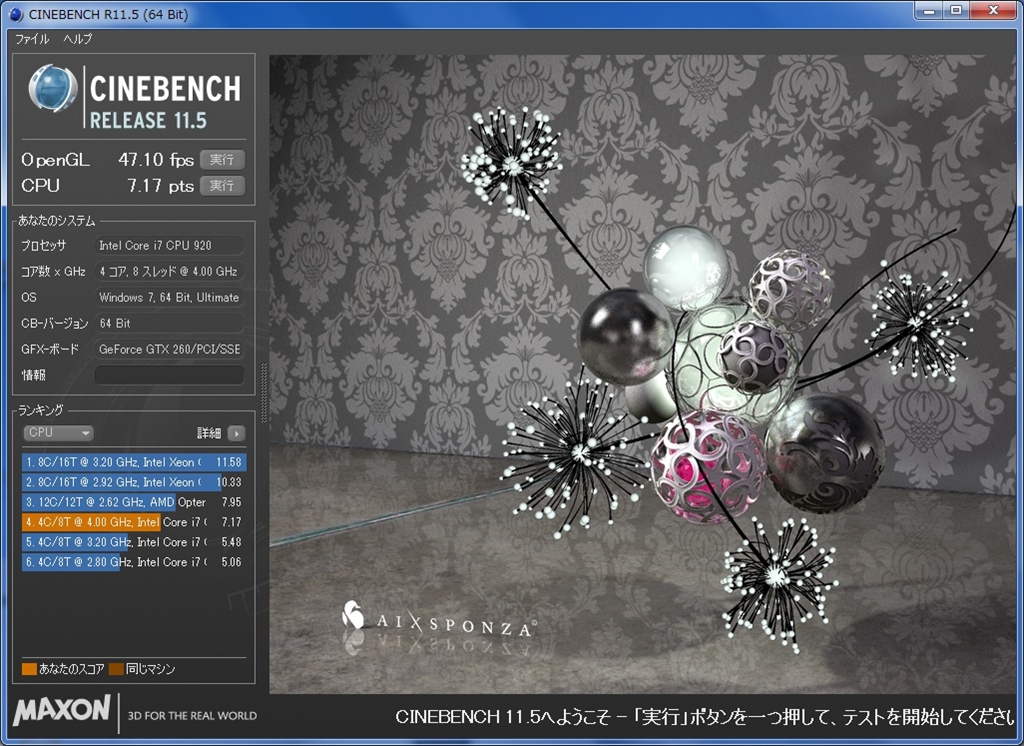Click the rendered scene preview image

pos(643,374)
